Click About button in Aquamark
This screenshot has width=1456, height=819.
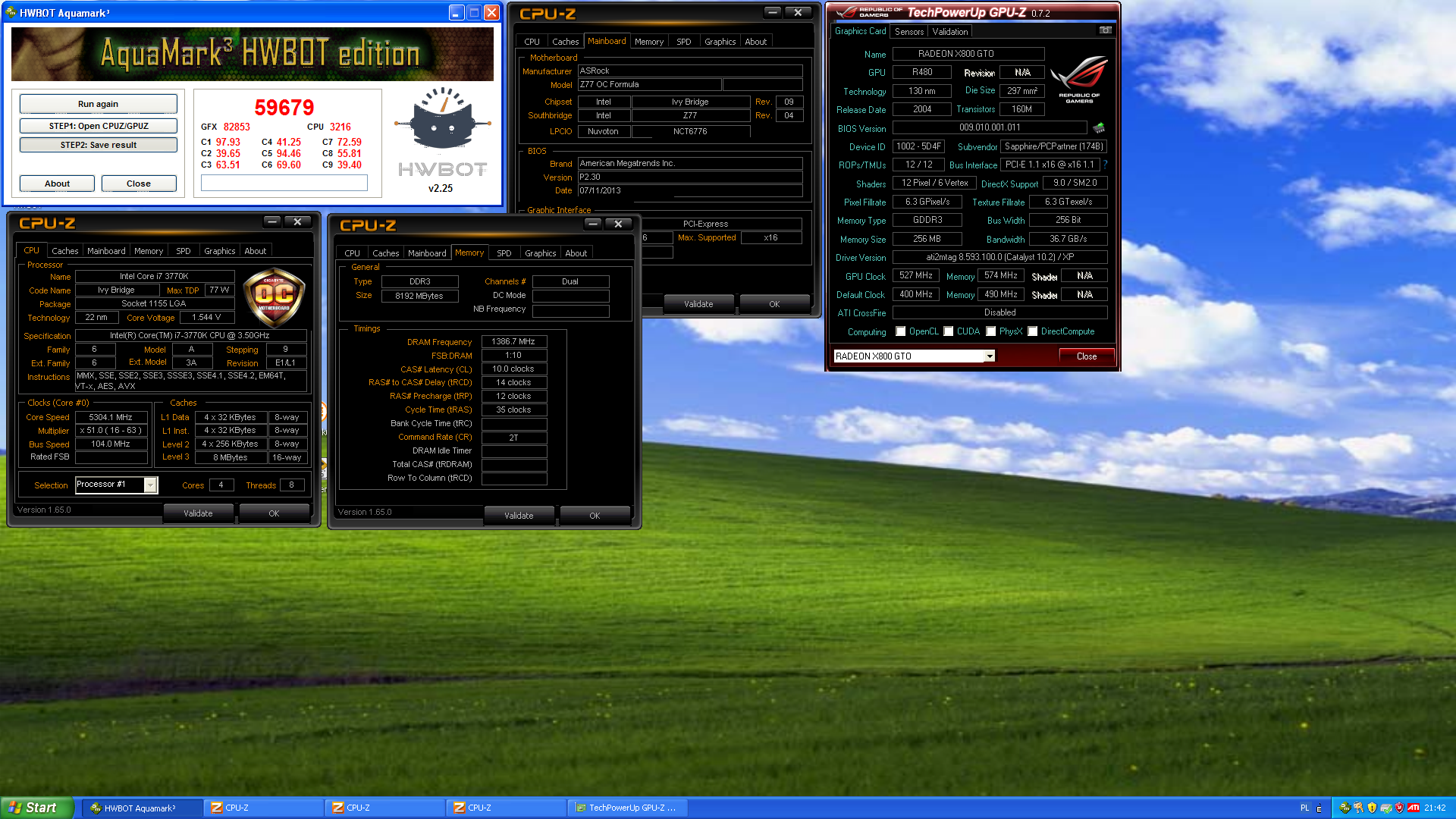(x=57, y=184)
